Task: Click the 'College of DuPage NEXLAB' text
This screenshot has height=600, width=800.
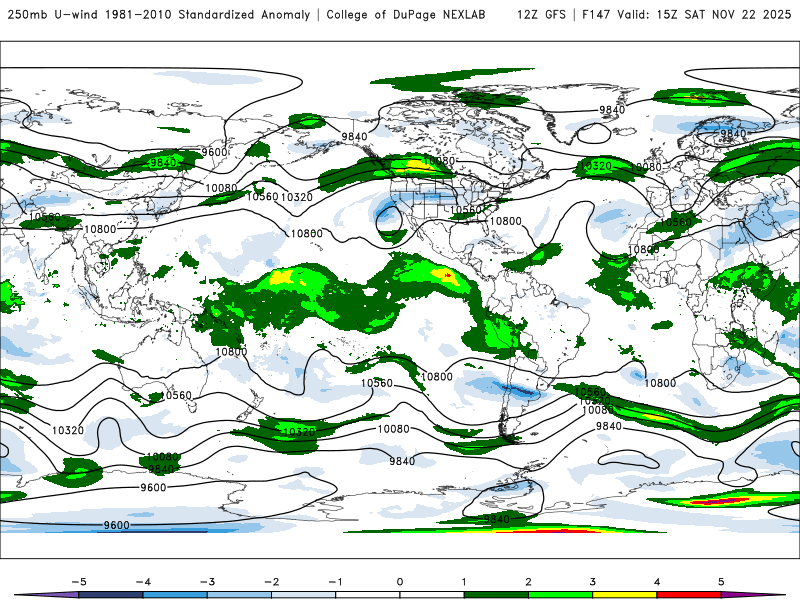Action: [x=406, y=14]
